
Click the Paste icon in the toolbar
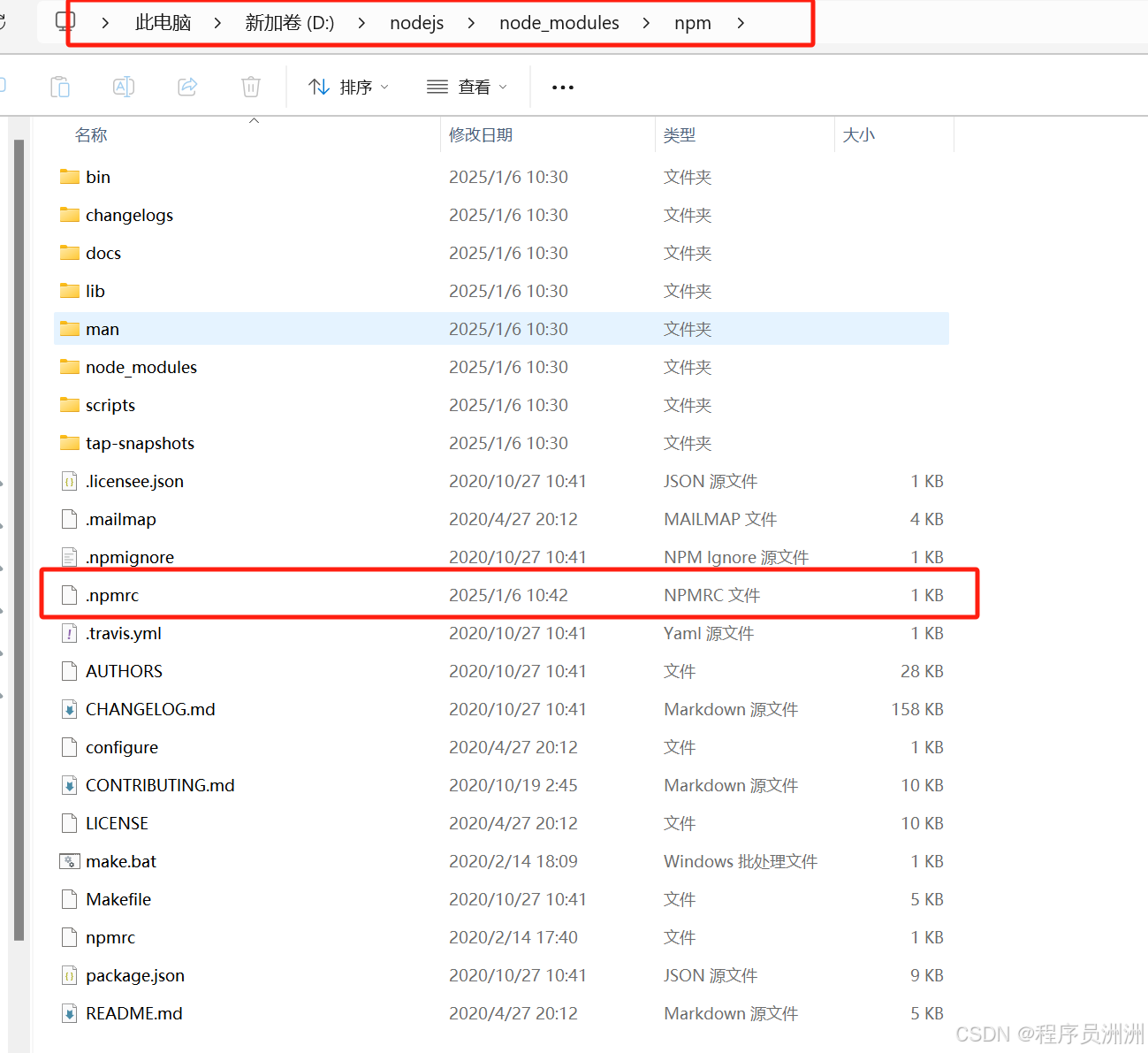point(60,87)
